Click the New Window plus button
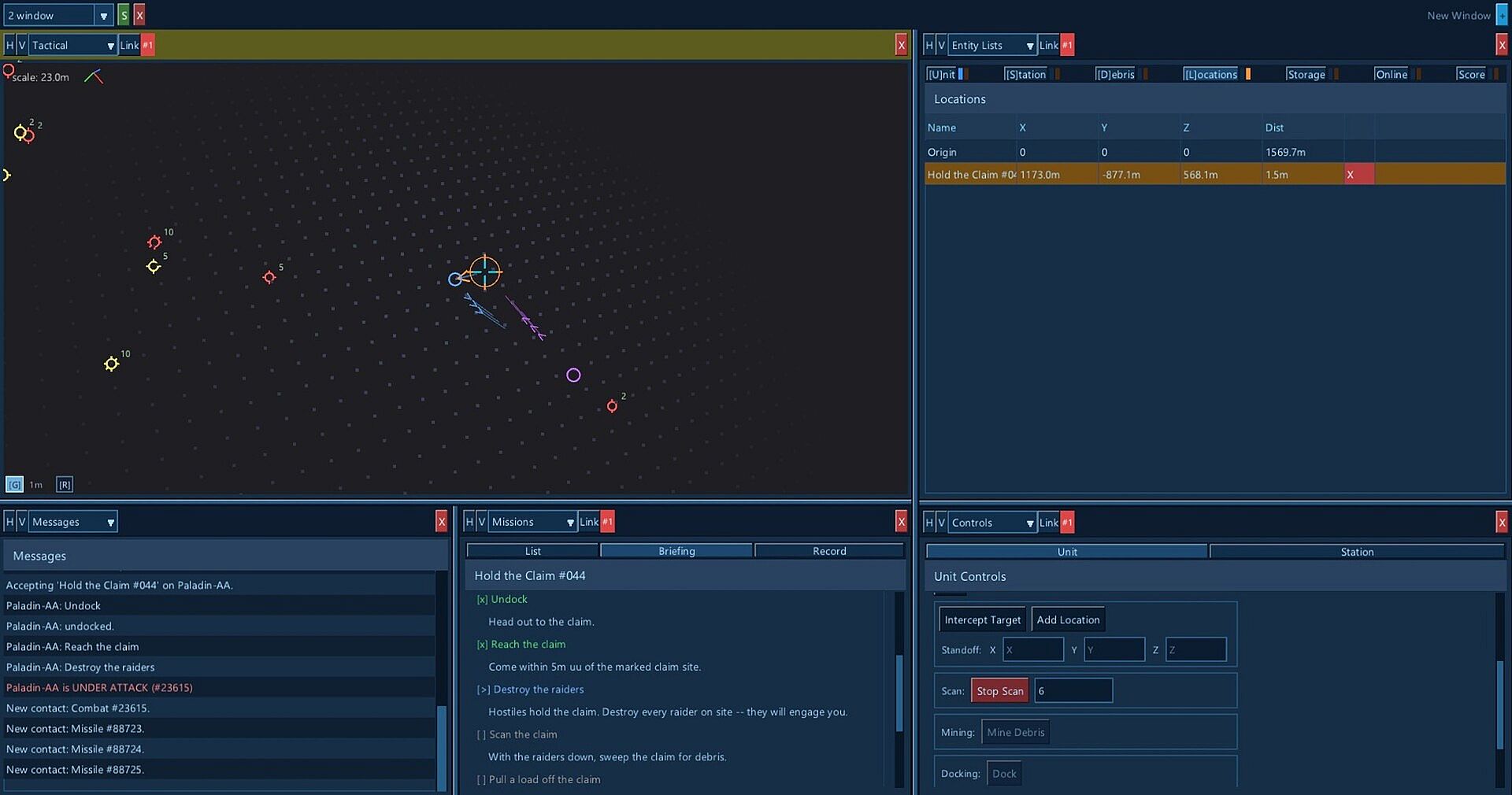This screenshot has width=1512, height=795. [1502, 15]
